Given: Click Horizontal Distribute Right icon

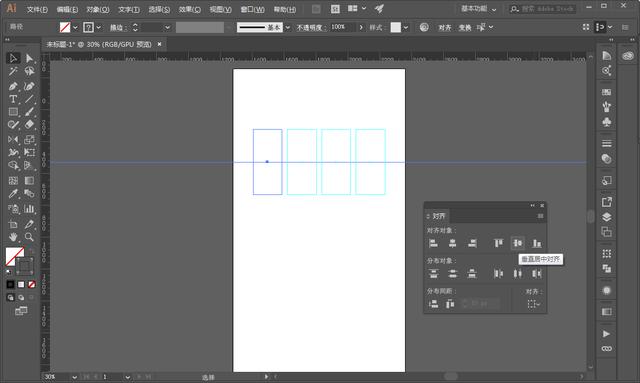Looking at the screenshot, I should (537, 274).
